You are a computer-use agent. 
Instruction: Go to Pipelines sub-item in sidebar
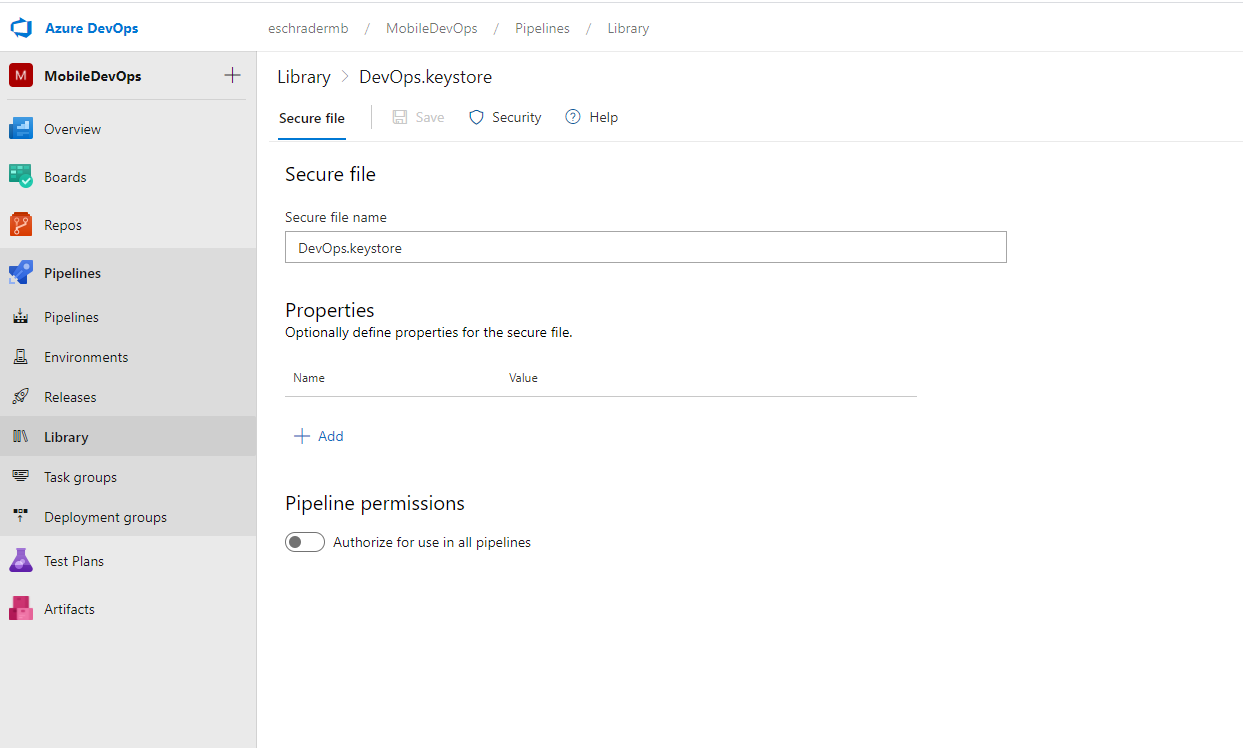tap(128, 317)
